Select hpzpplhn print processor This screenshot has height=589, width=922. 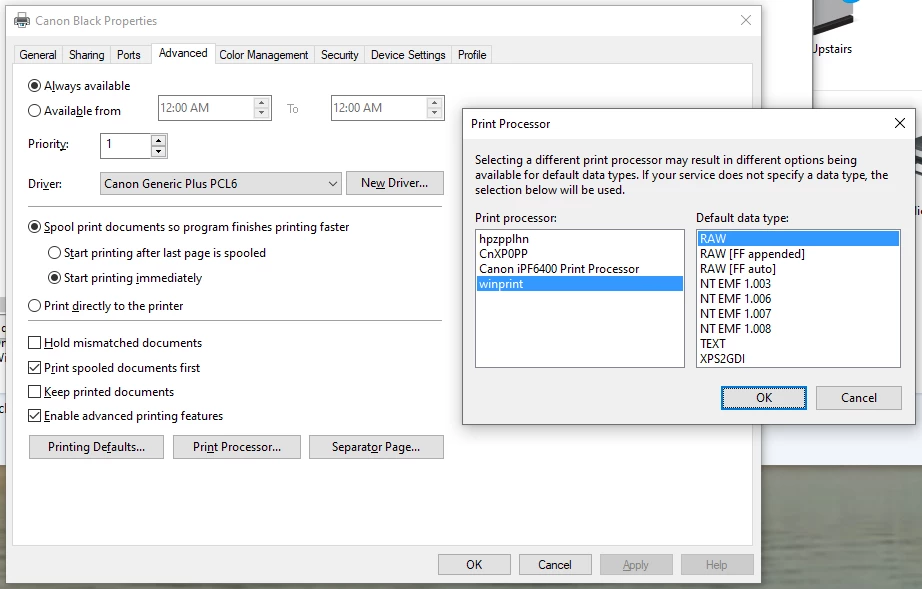click(579, 239)
